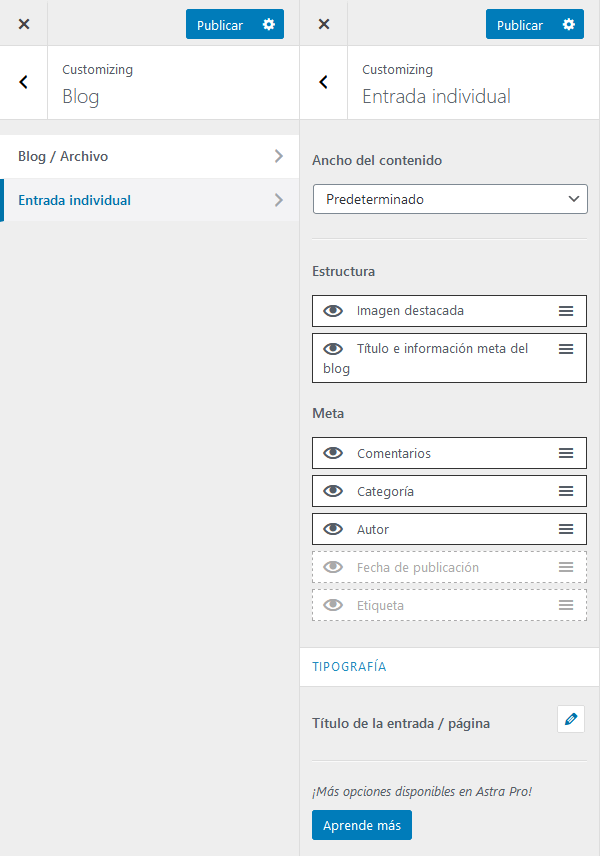The height and width of the screenshot is (856, 600).
Task: Open the Ancho del contenido dropdown
Action: pyautogui.click(x=449, y=199)
